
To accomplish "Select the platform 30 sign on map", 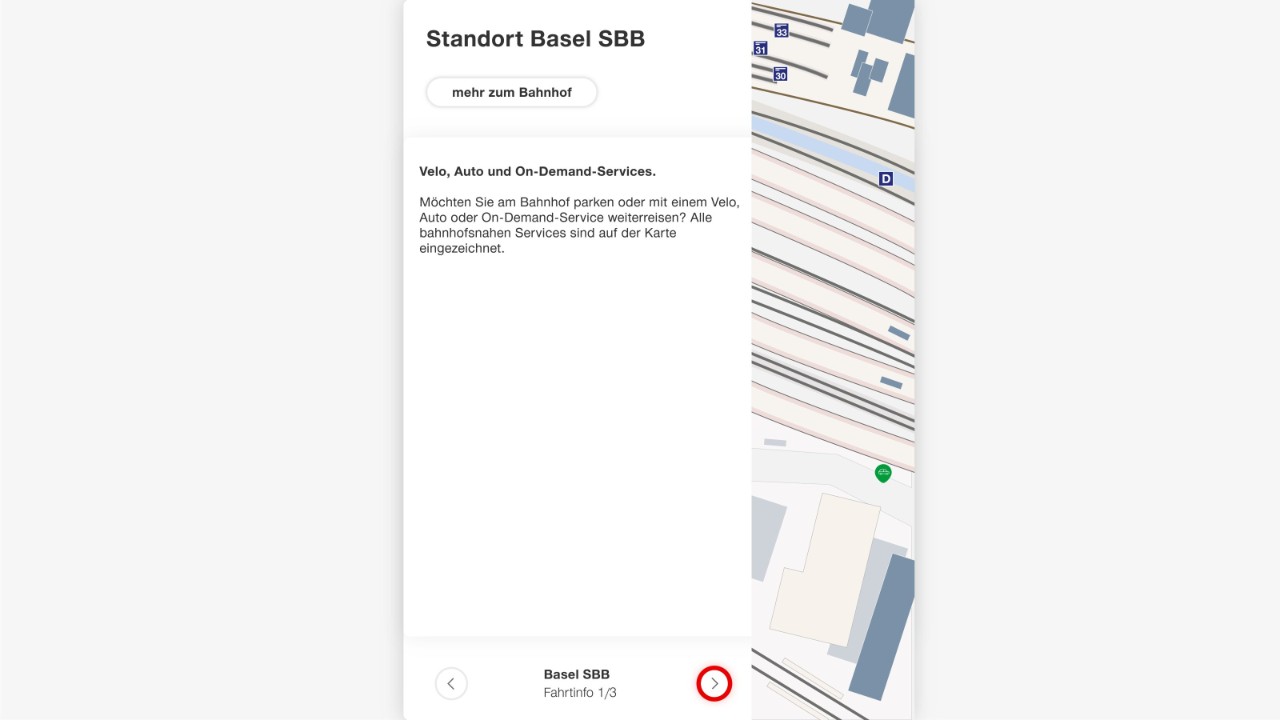I will coord(780,74).
